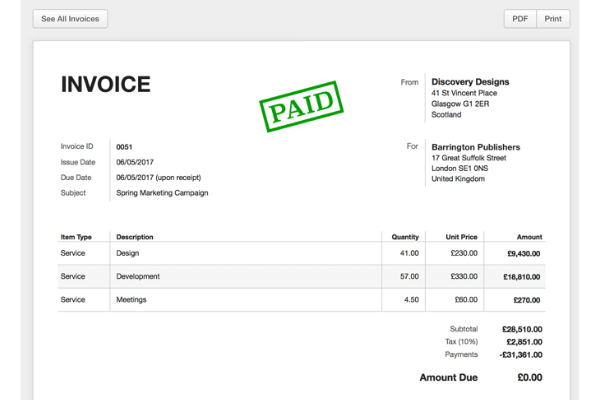
Task: Select subject Spring Marketing Campaign
Action: [162, 193]
